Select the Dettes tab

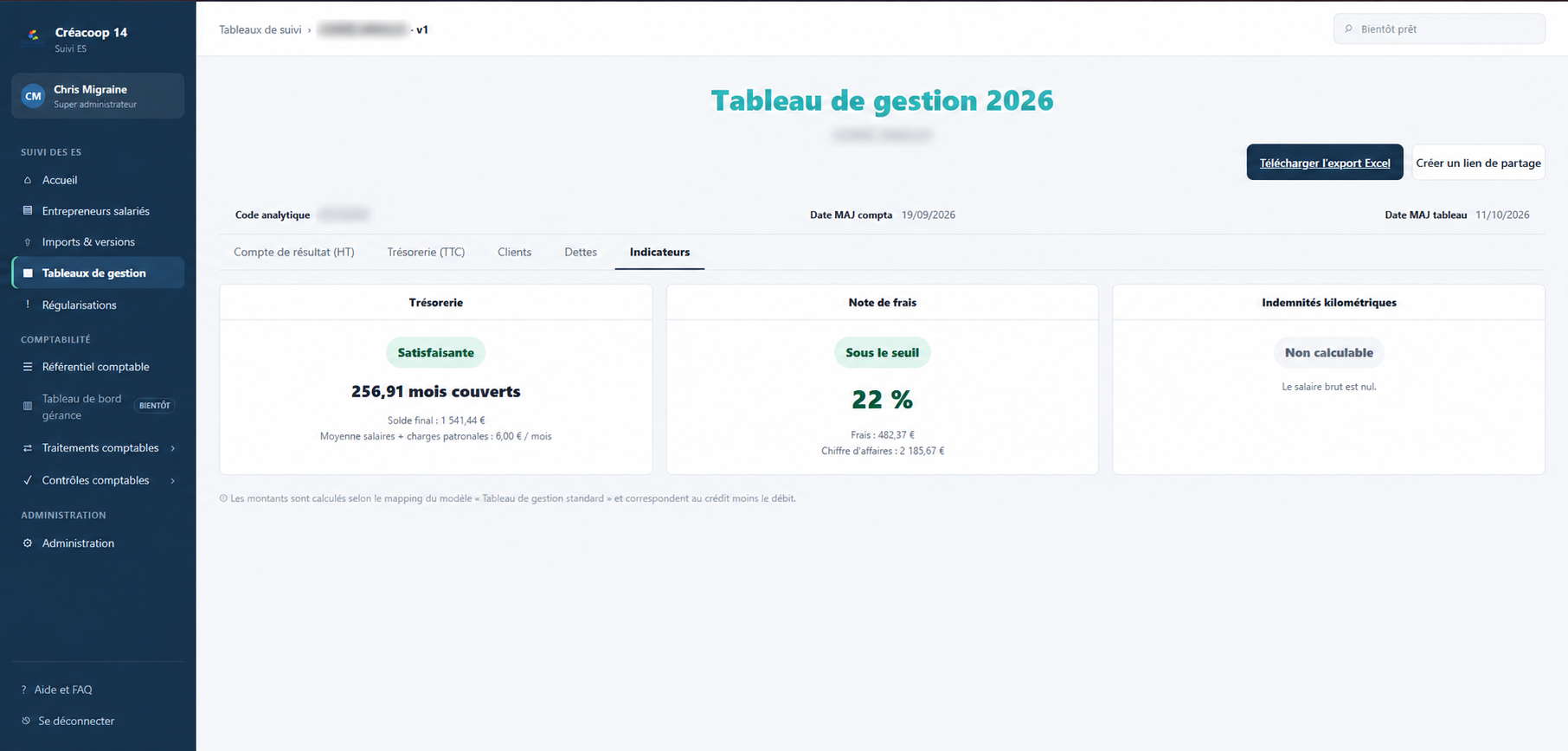pyautogui.click(x=581, y=252)
